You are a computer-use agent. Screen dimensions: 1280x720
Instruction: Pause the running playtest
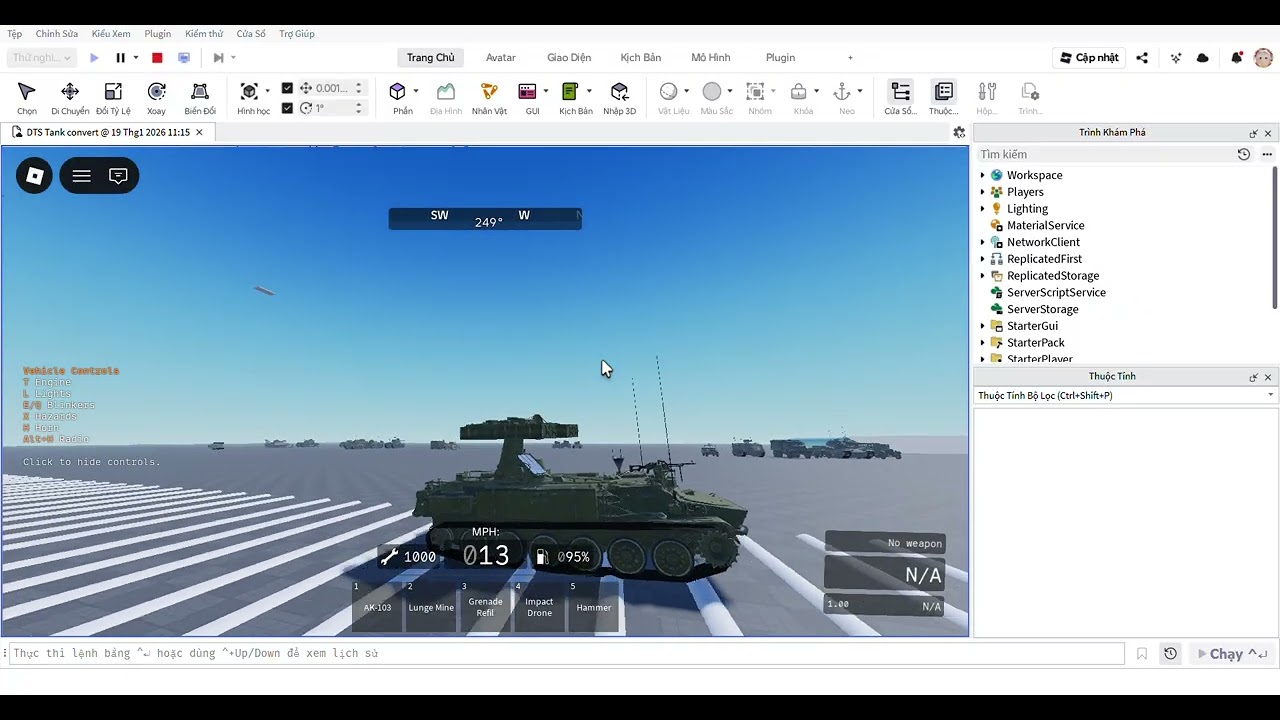(120, 58)
